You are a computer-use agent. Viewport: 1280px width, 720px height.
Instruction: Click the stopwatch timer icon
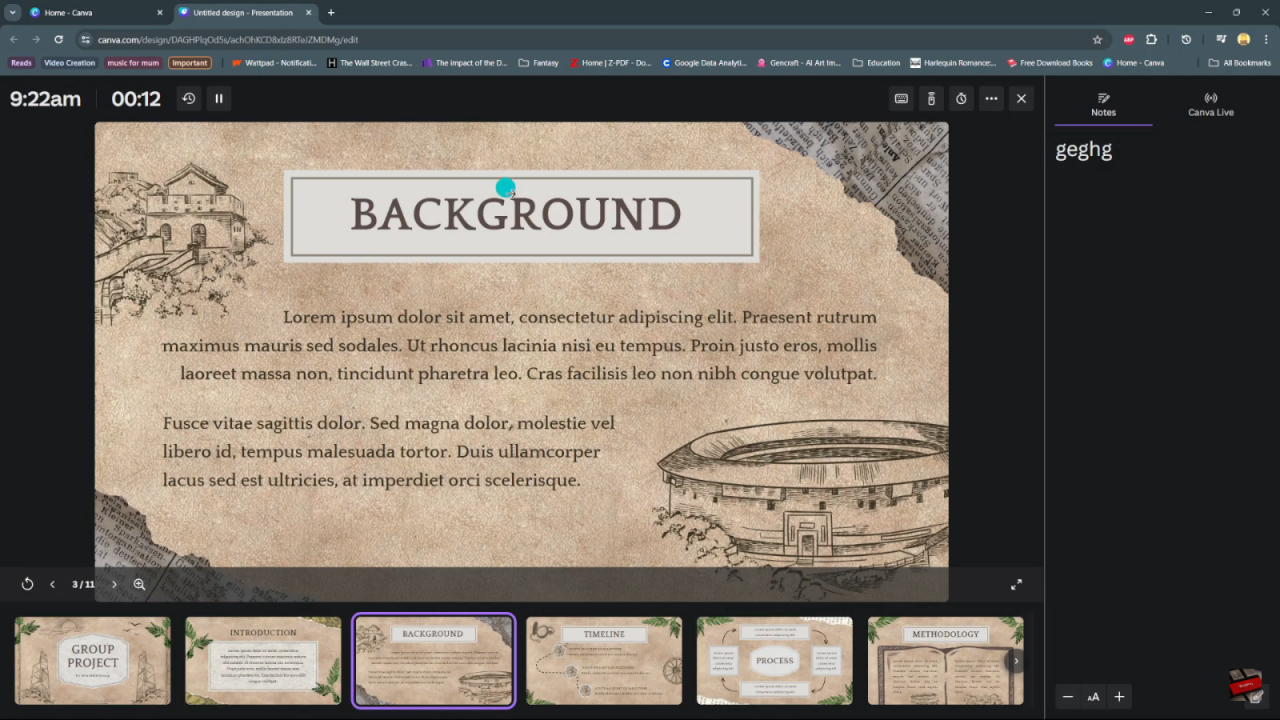[x=961, y=98]
